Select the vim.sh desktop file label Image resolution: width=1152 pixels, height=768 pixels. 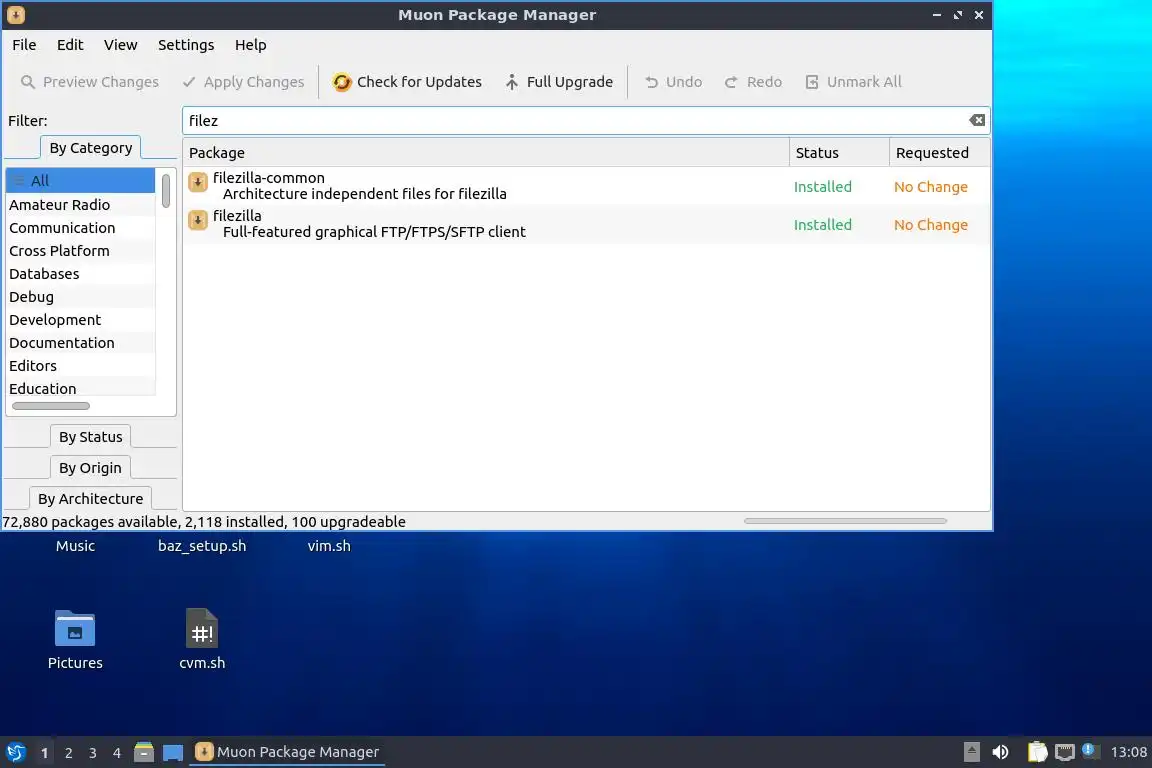329,546
